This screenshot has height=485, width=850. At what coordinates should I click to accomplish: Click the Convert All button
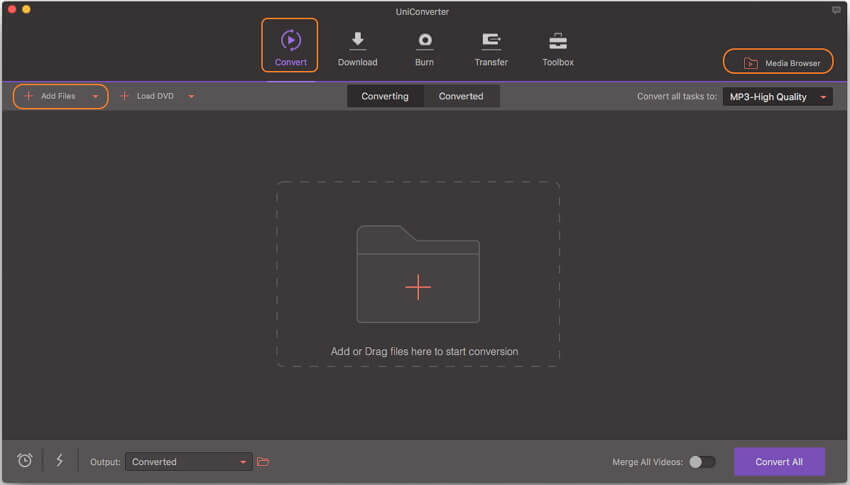pyautogui.click(x=779, y=462)
